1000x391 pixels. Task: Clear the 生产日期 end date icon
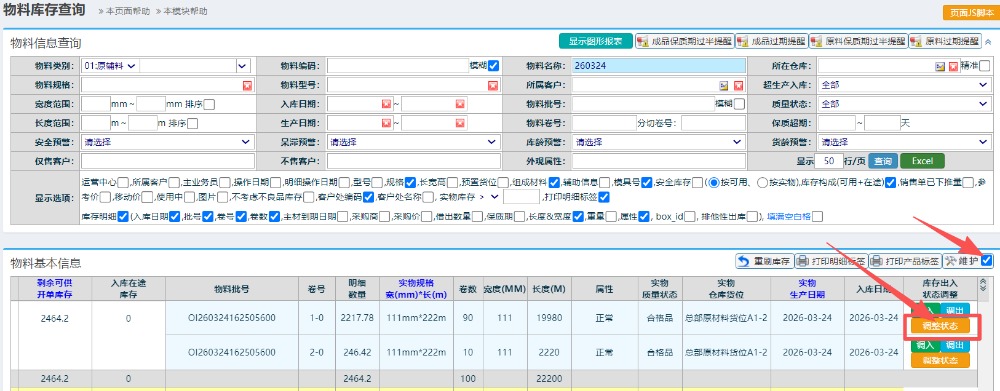pos(460,122)
